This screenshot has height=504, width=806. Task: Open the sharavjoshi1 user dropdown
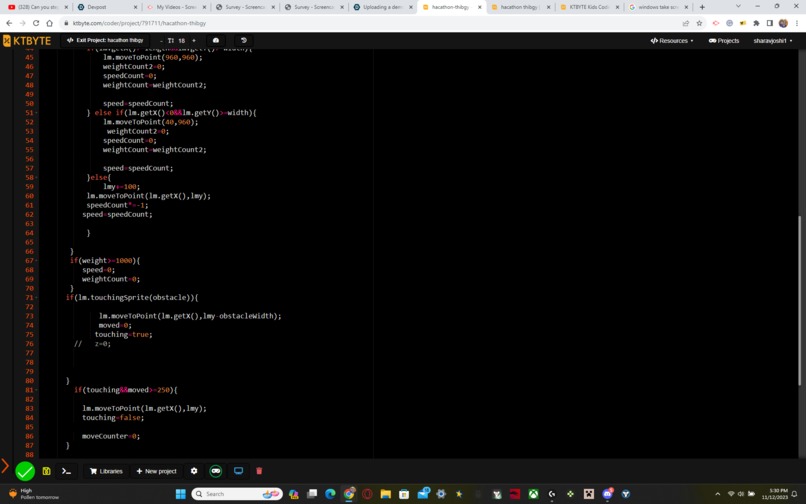click(x=773, y=41)
